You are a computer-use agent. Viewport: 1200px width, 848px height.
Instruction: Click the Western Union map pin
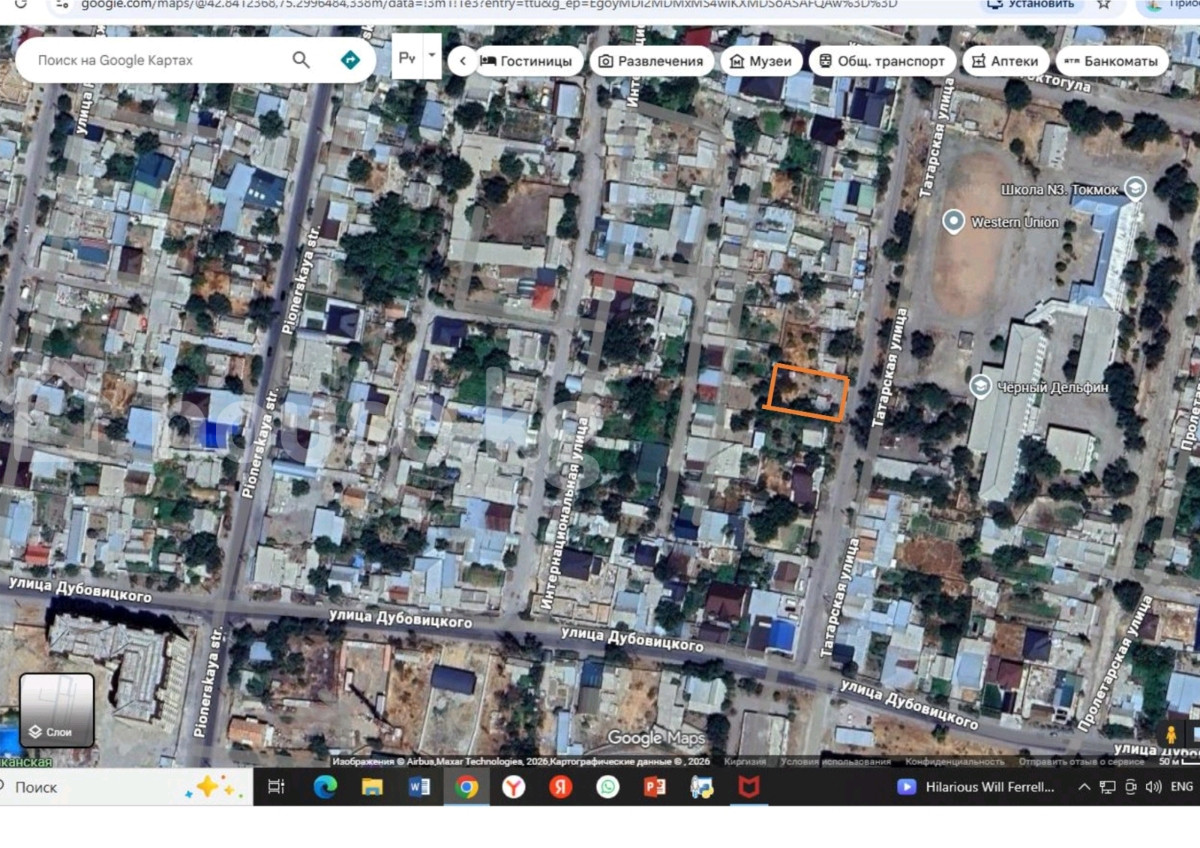pyautogui.click(x=954, y=221)
